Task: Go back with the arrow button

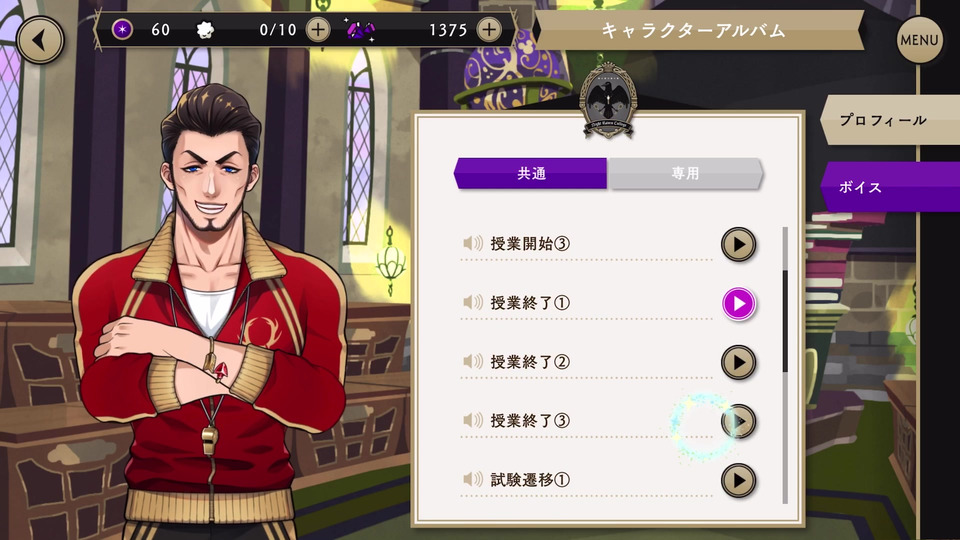Action: (40, 40)
